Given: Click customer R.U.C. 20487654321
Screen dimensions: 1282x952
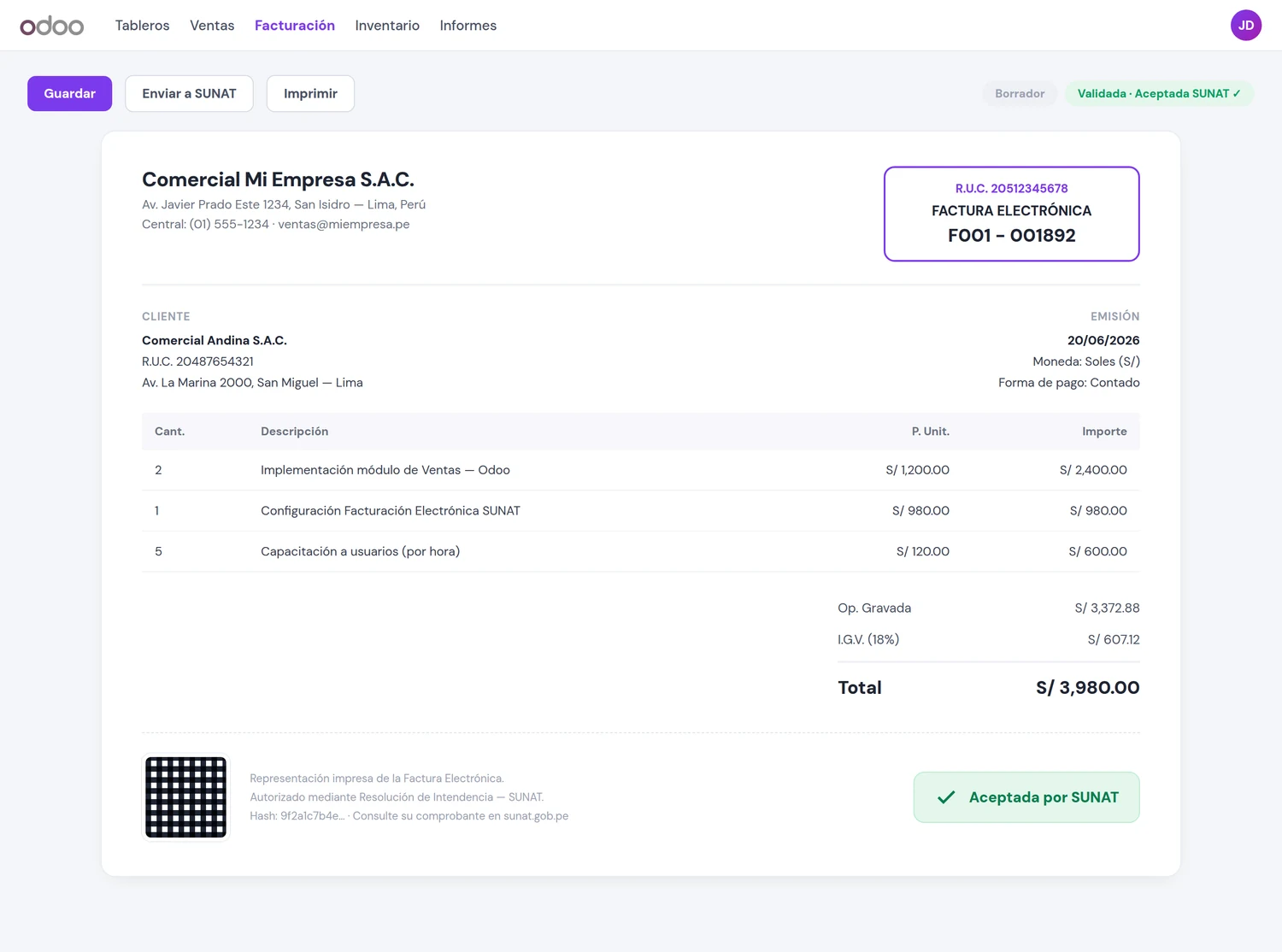Looking at the screenshot, I should click(197, 361).
